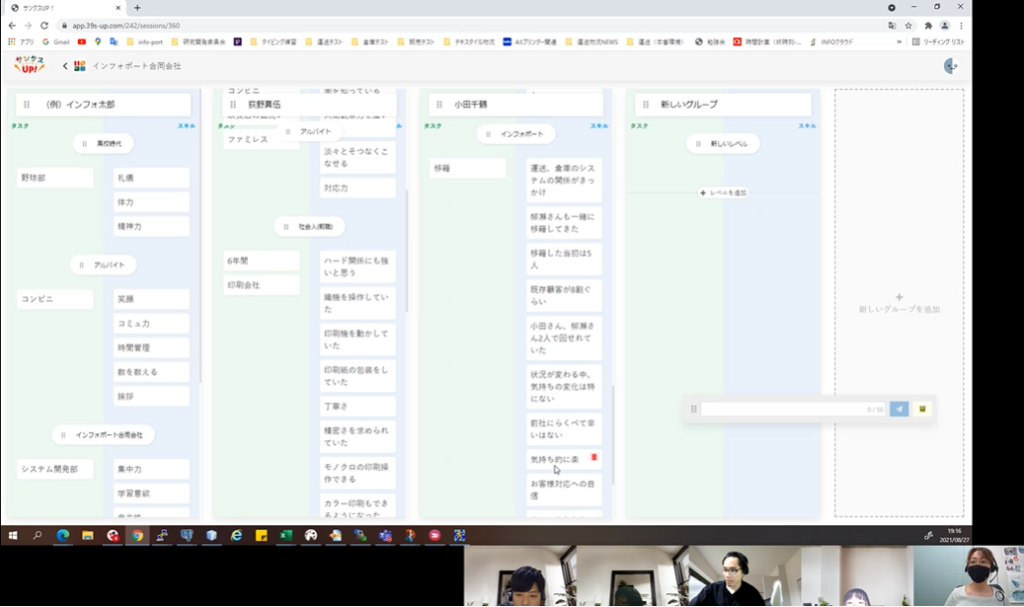Open Internet Explorer from the taskbar
Screen dimensions: 1024x607
236,536
